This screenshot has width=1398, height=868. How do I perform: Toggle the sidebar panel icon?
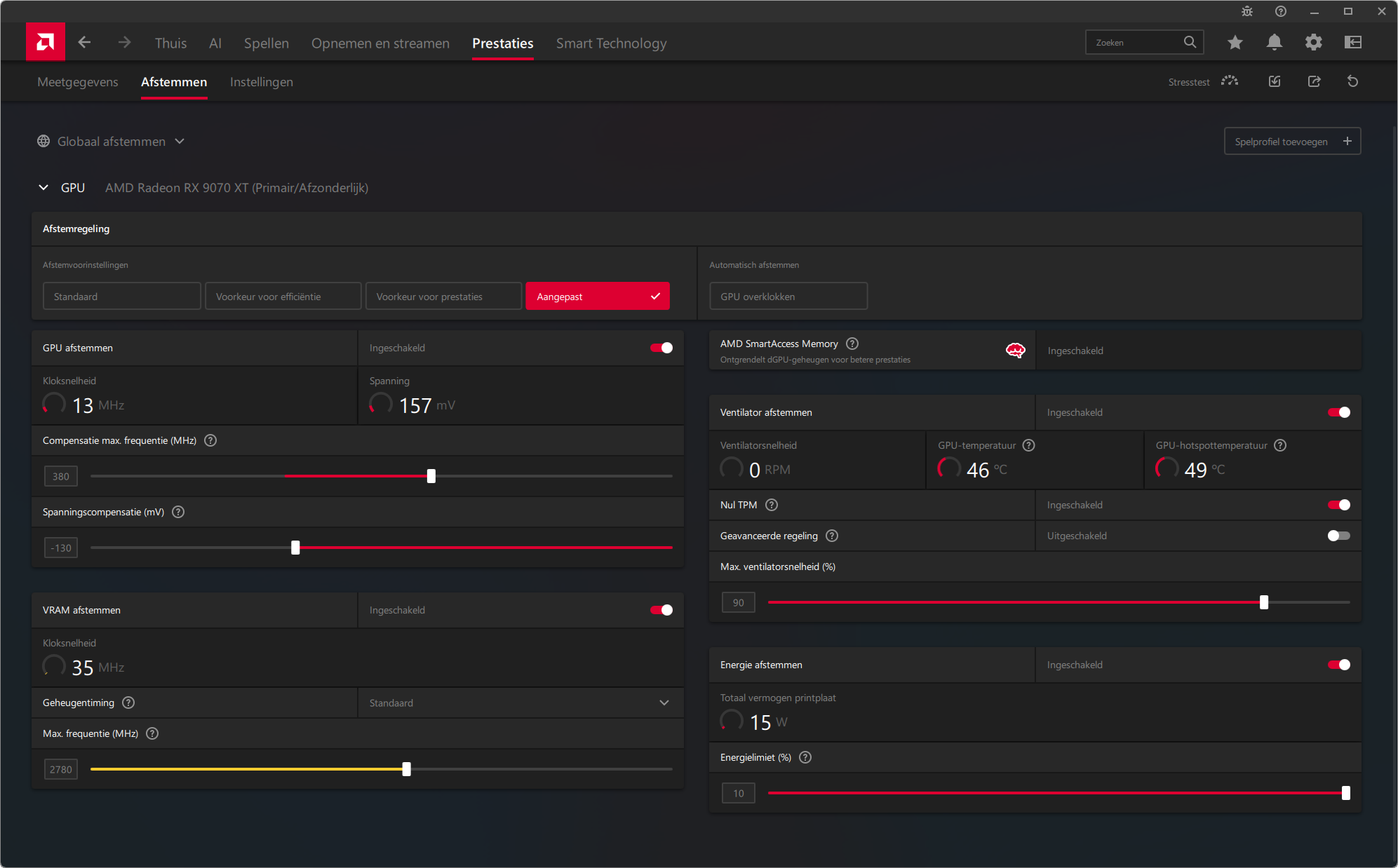(1352, 43)
